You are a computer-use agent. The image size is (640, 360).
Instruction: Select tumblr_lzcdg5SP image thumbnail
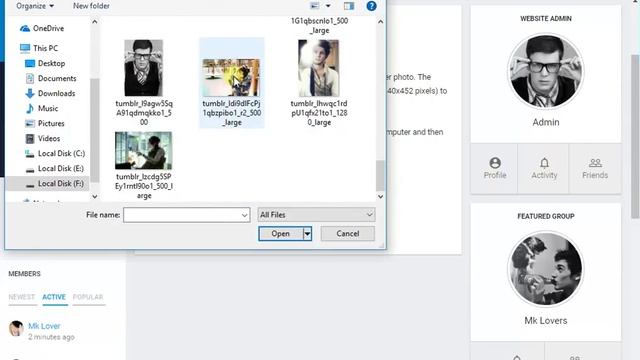pos(143,150)
